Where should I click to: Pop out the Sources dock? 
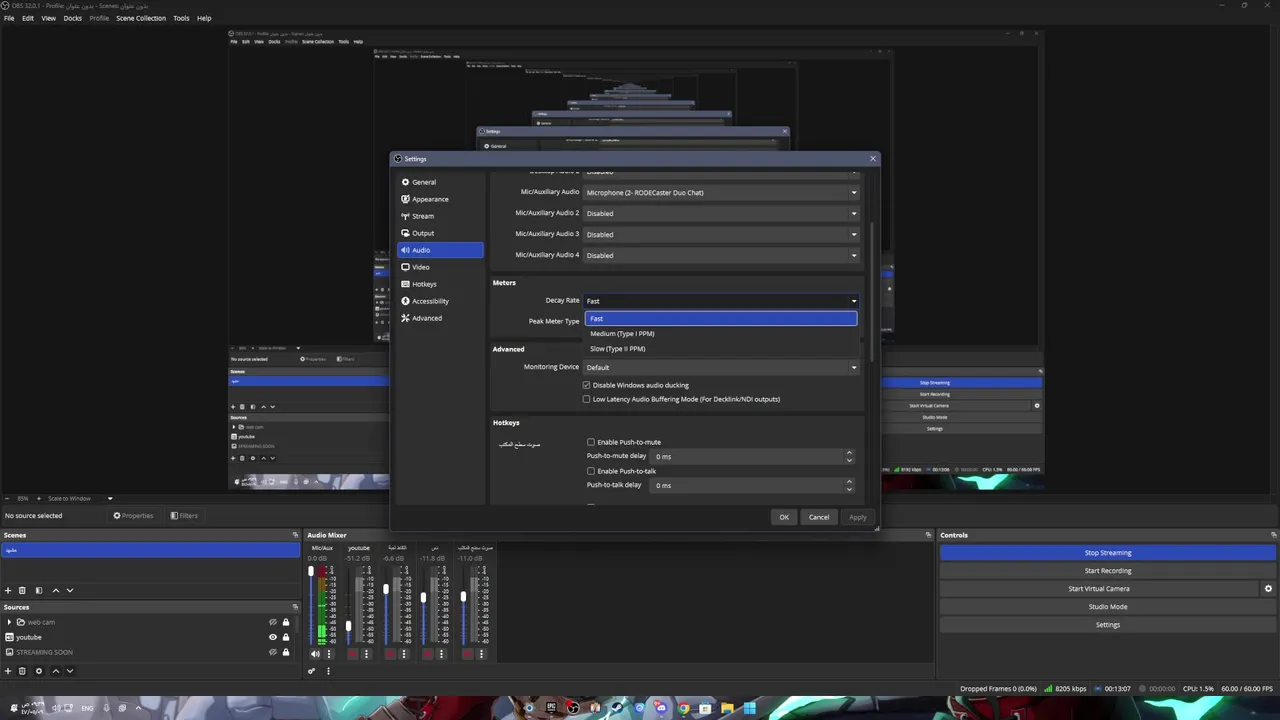pos(295,607)
